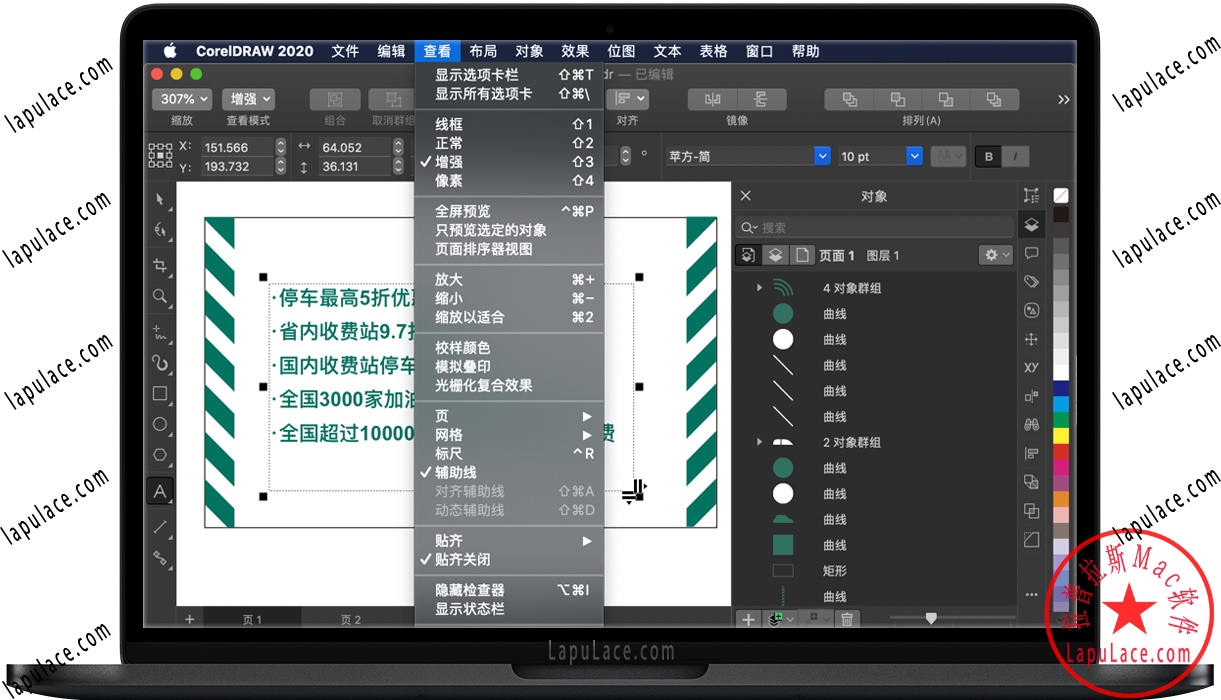Select the Text tool in the toolbox

(x=160, y=491)
